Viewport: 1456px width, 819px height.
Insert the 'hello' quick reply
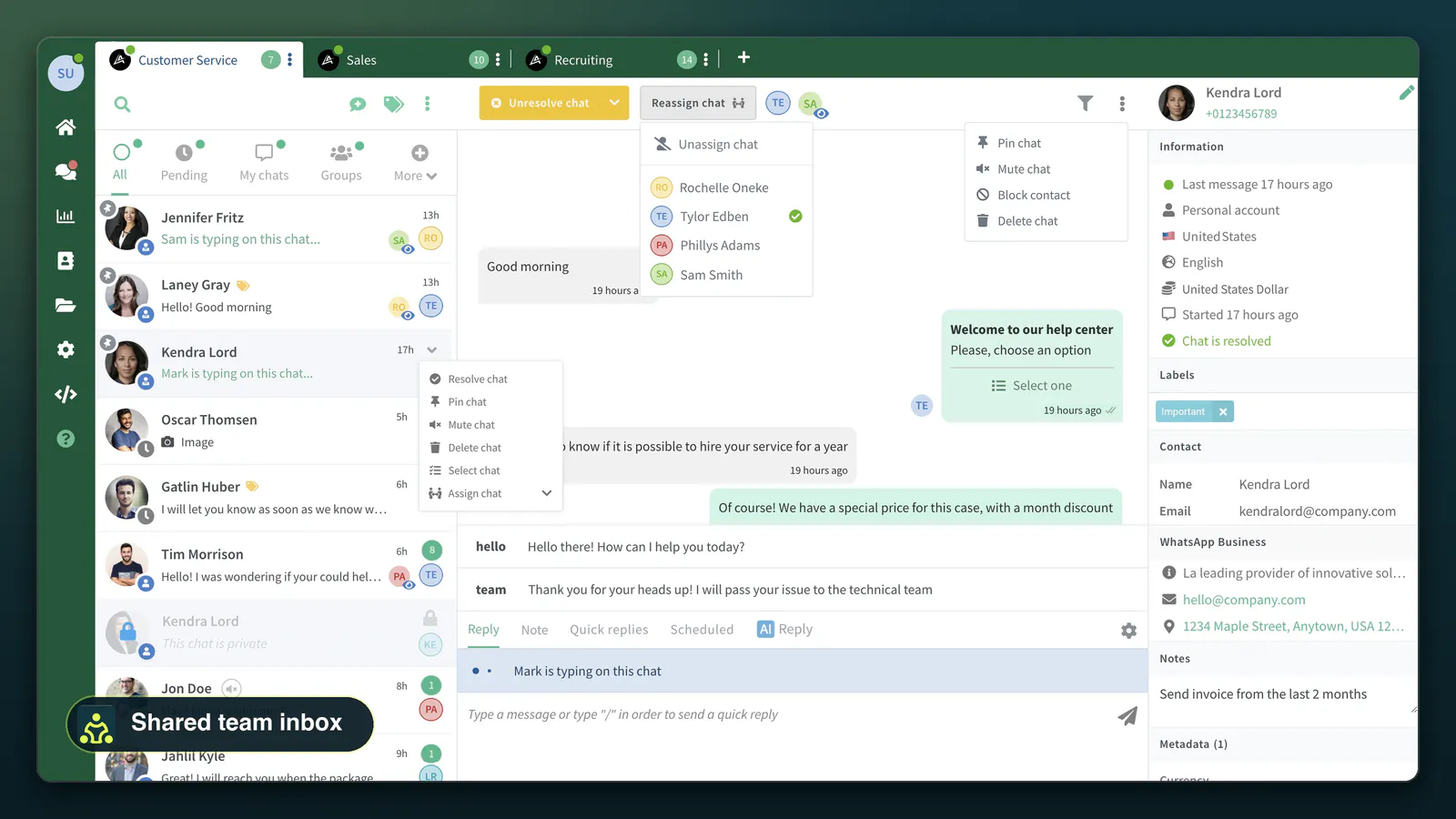[802, 547]
